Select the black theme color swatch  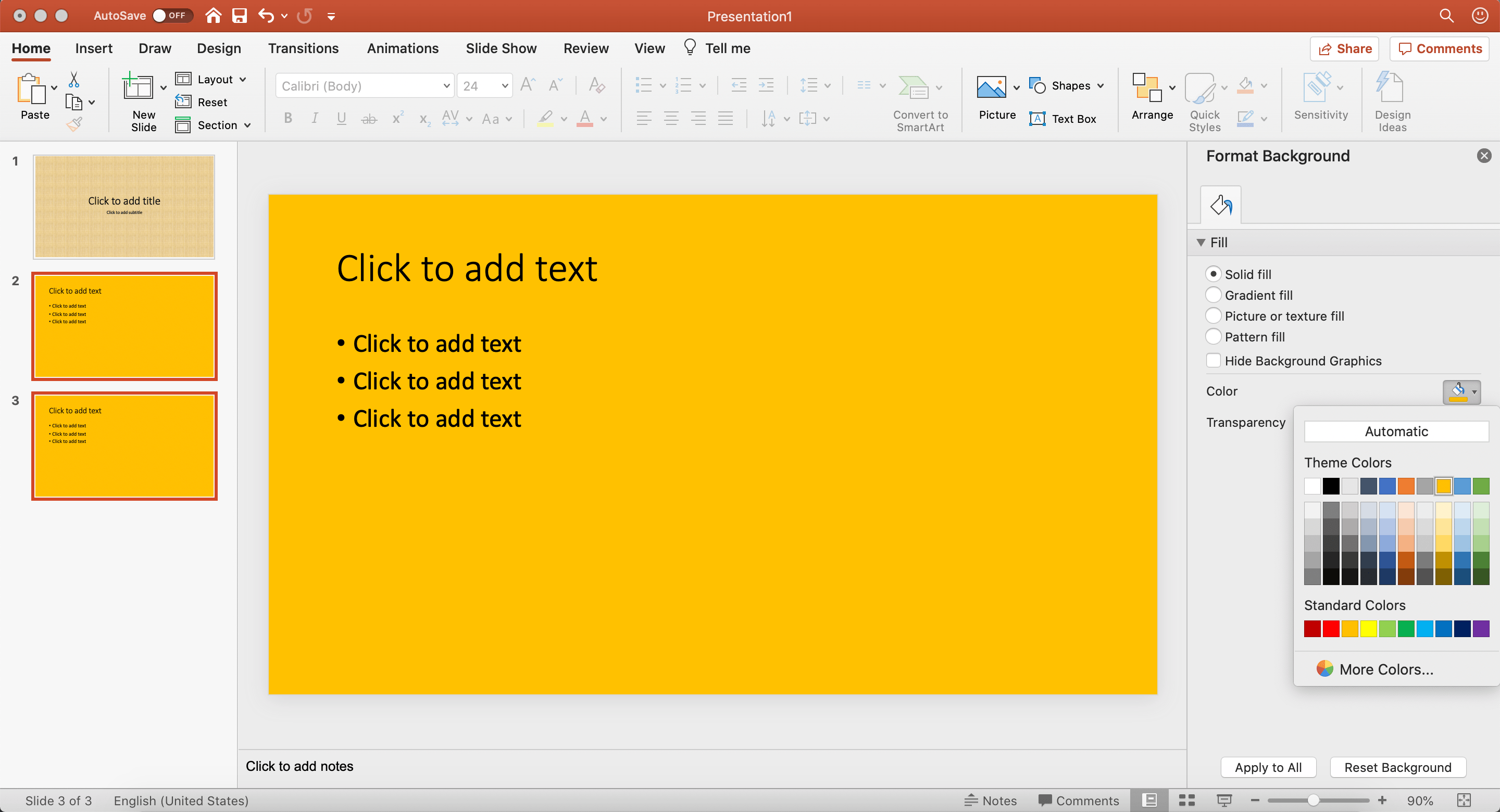[x=1331, y=486]
